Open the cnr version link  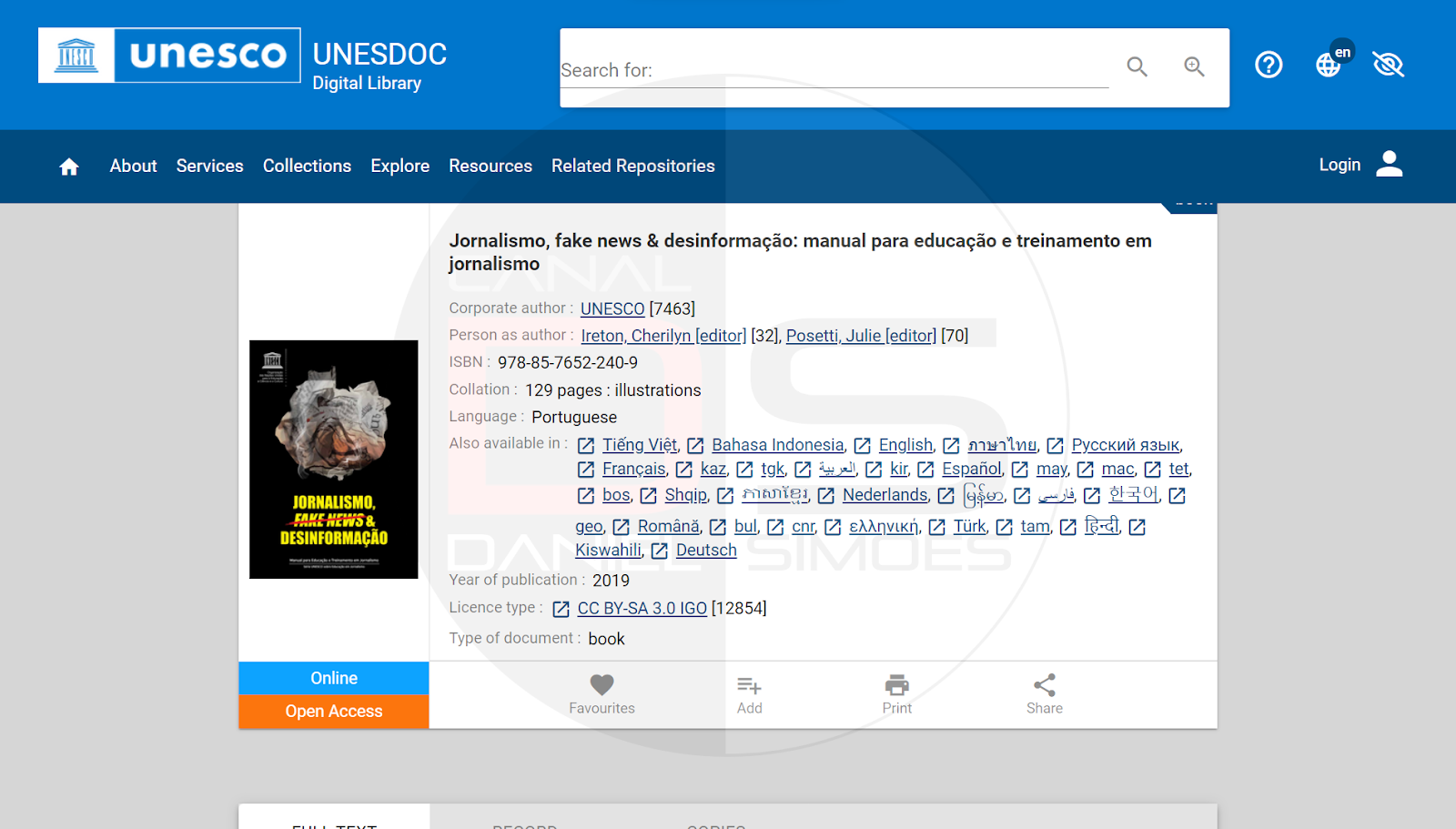point(804,526)
